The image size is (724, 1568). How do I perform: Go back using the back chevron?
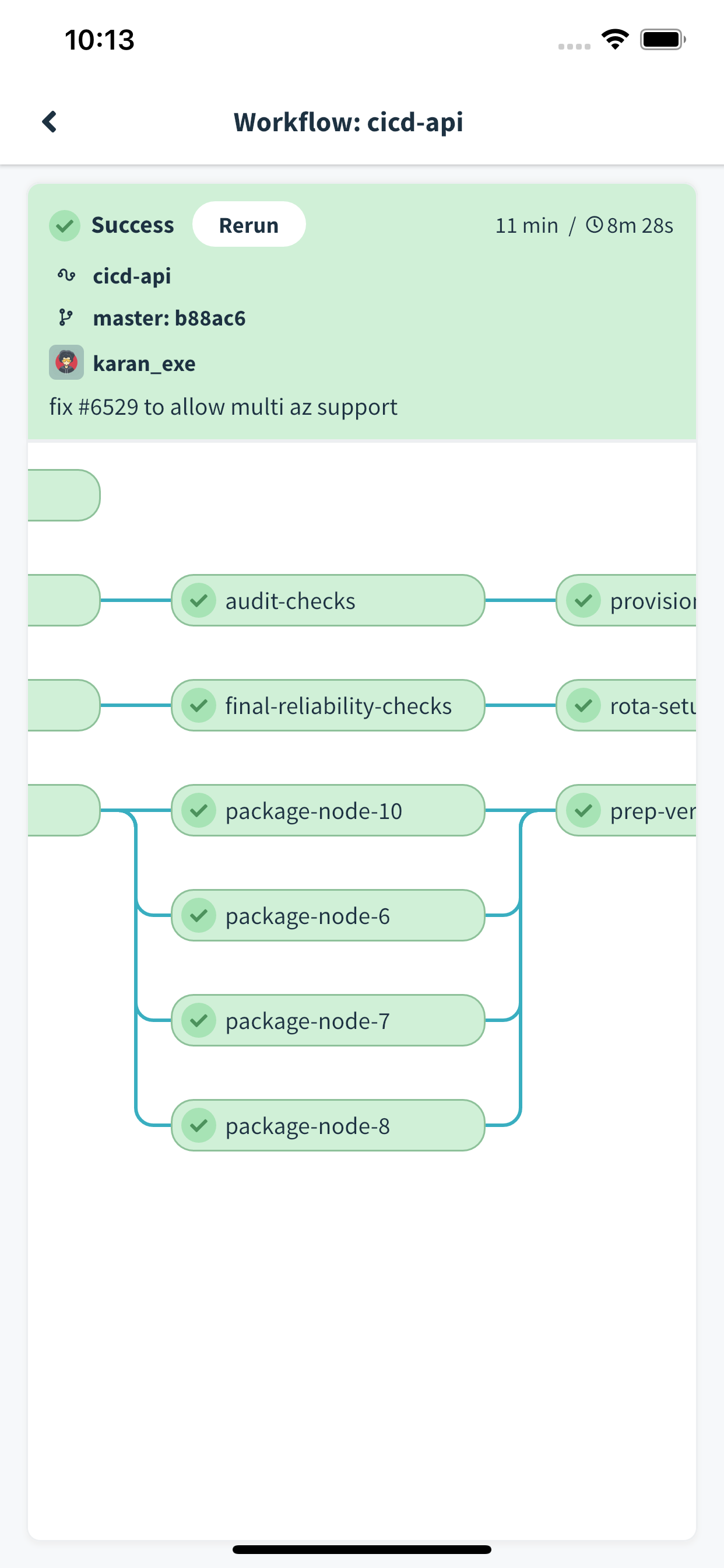(x=50, y=122)
